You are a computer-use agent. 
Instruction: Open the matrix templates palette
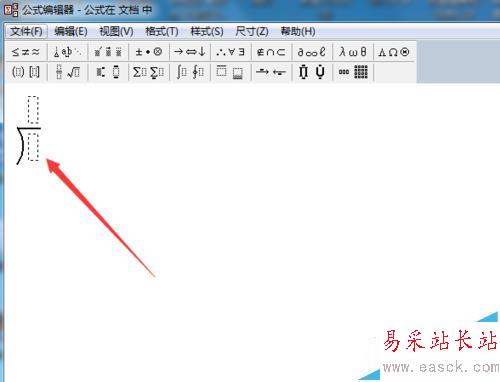pos(353,72)
